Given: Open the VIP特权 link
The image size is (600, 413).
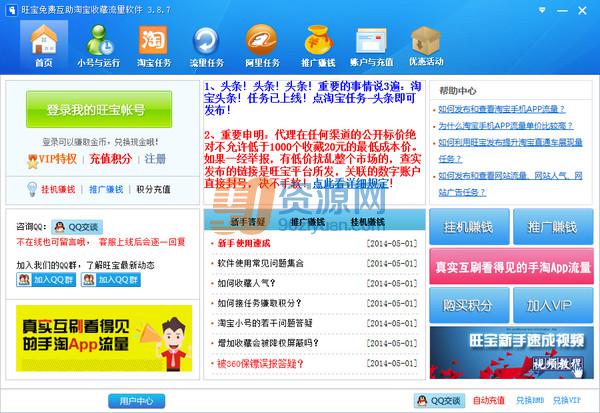Looking at the screenshot, I should [x=57, y=158].
